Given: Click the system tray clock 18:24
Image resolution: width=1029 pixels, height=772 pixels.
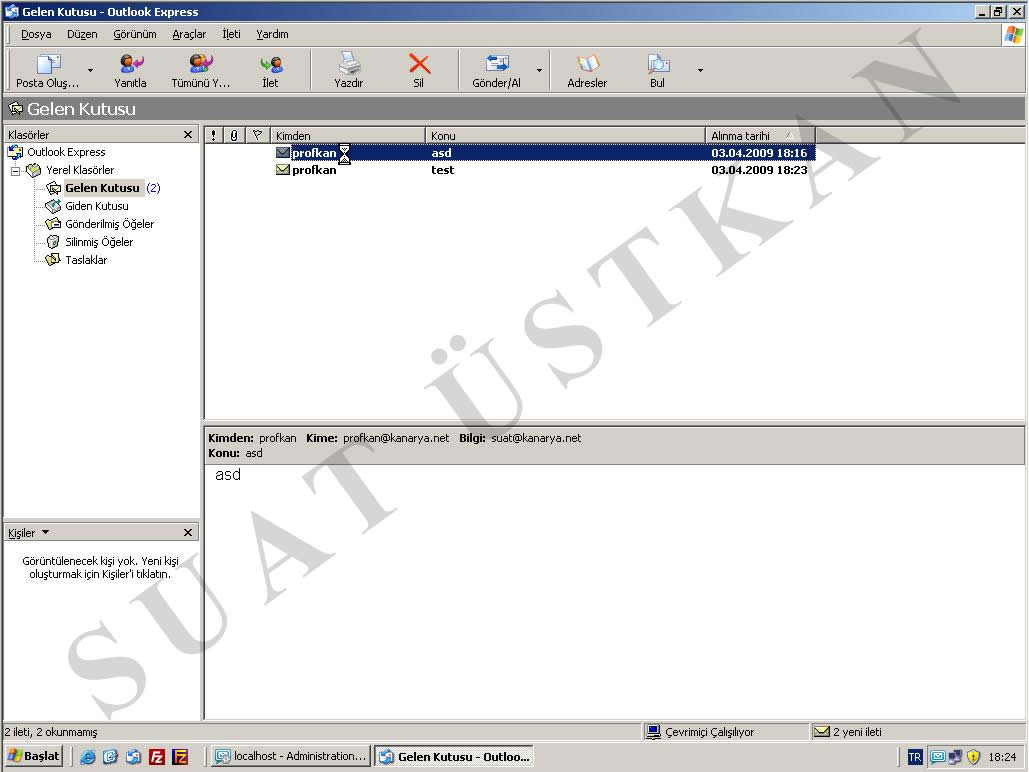Looking at the screenshot, I should point(1002,757).
